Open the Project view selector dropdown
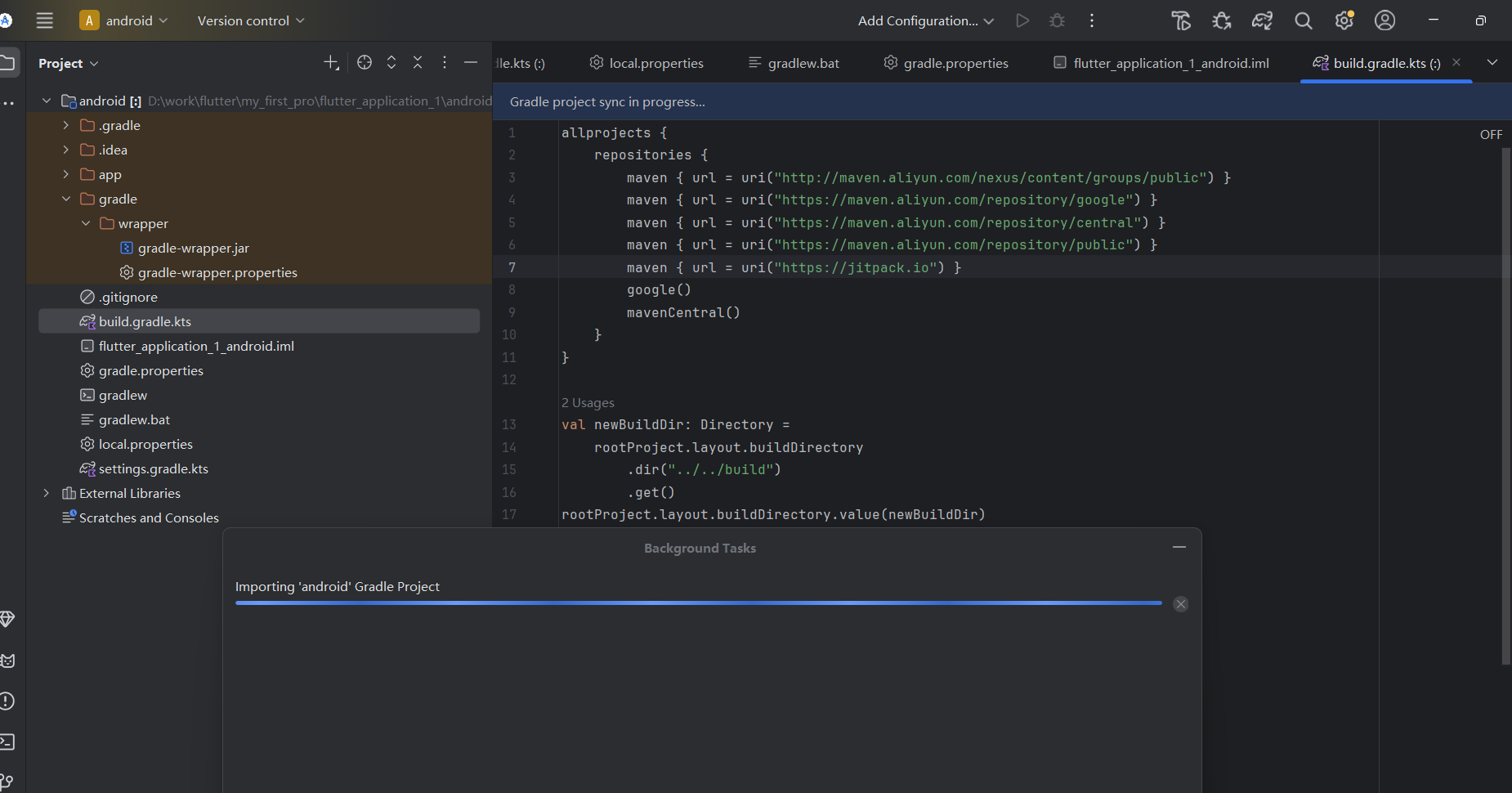This screenshot has width=1512, height=793. (69, 63)
